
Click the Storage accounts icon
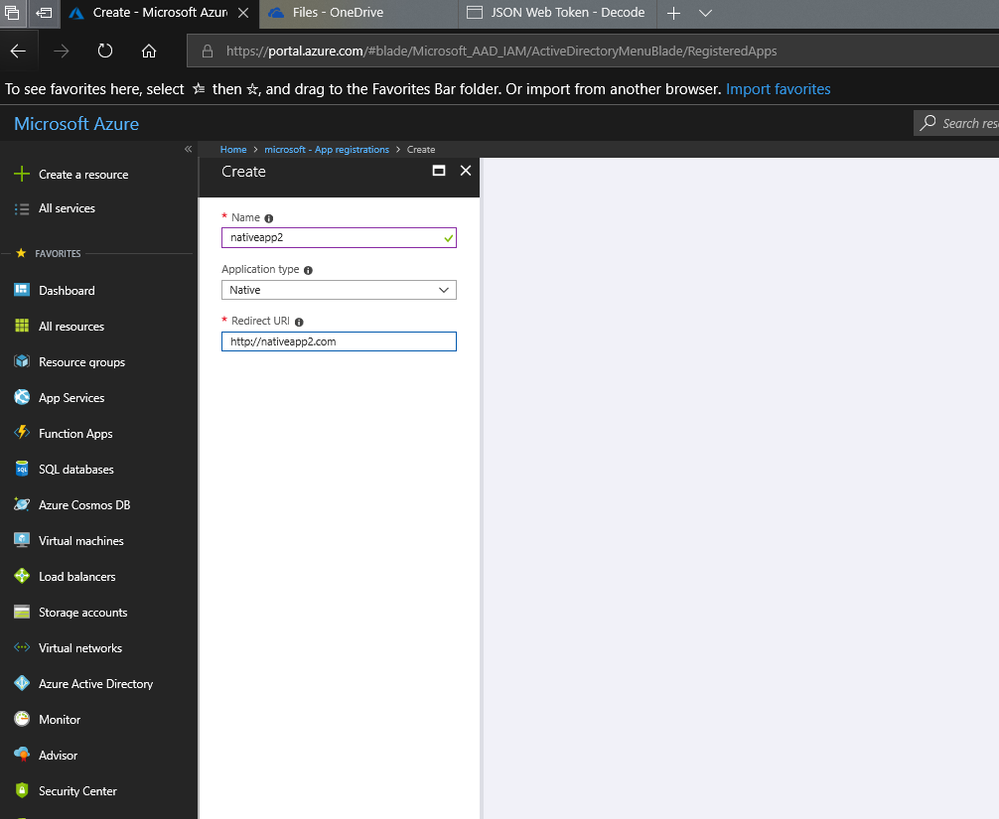22,612
